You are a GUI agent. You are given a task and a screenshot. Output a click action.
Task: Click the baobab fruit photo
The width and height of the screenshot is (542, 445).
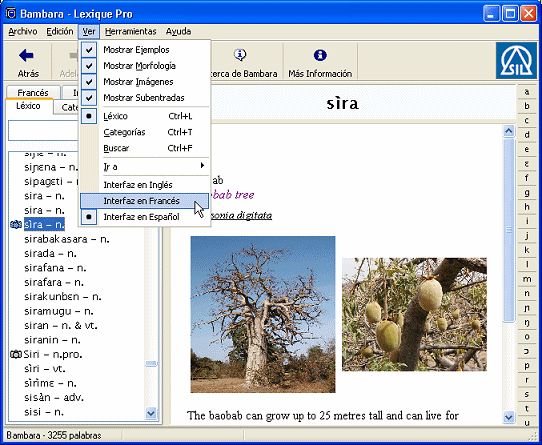coord(414,314)
